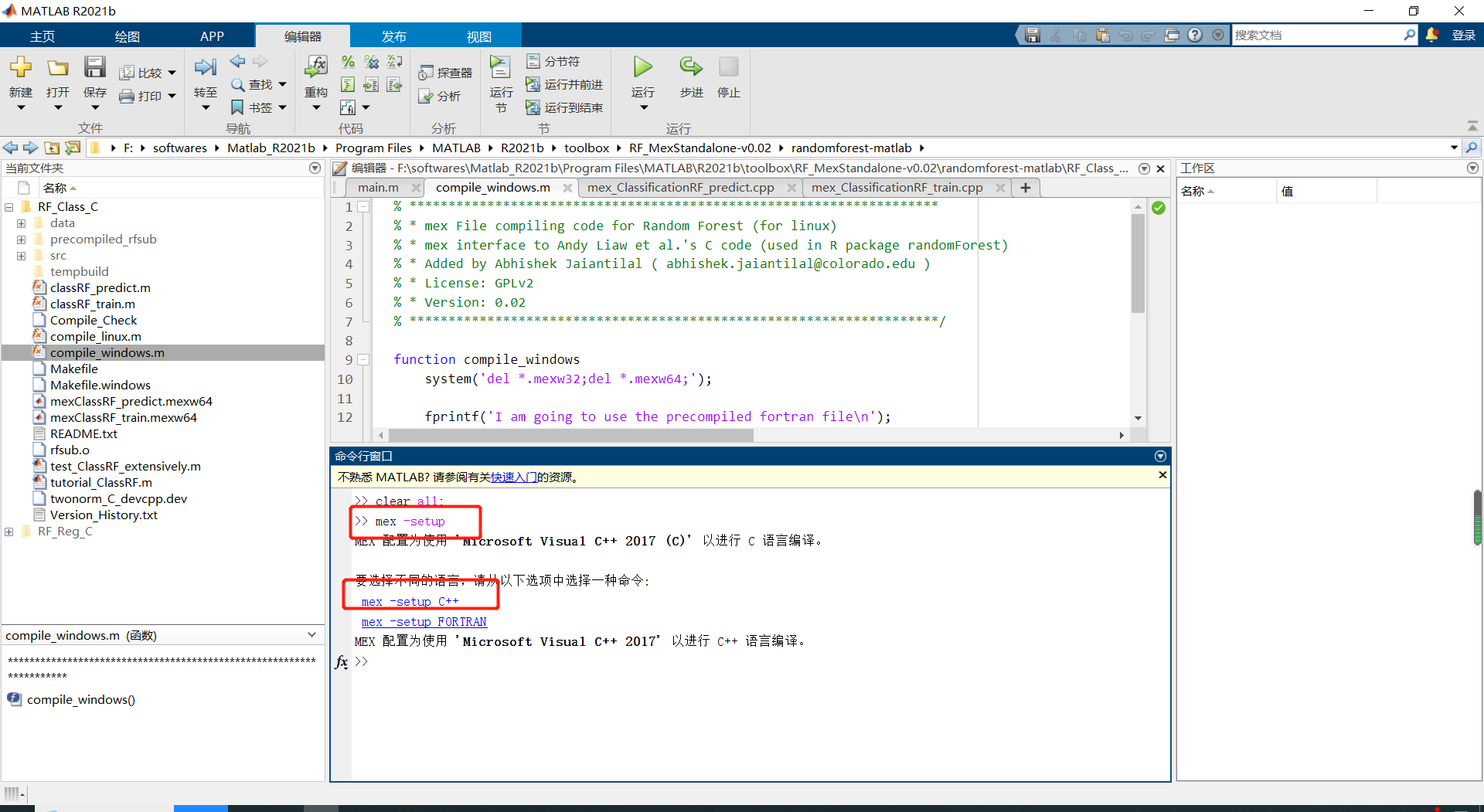
Task: Click the up-one-folder icon in address bar
Action: pos(52,148)
